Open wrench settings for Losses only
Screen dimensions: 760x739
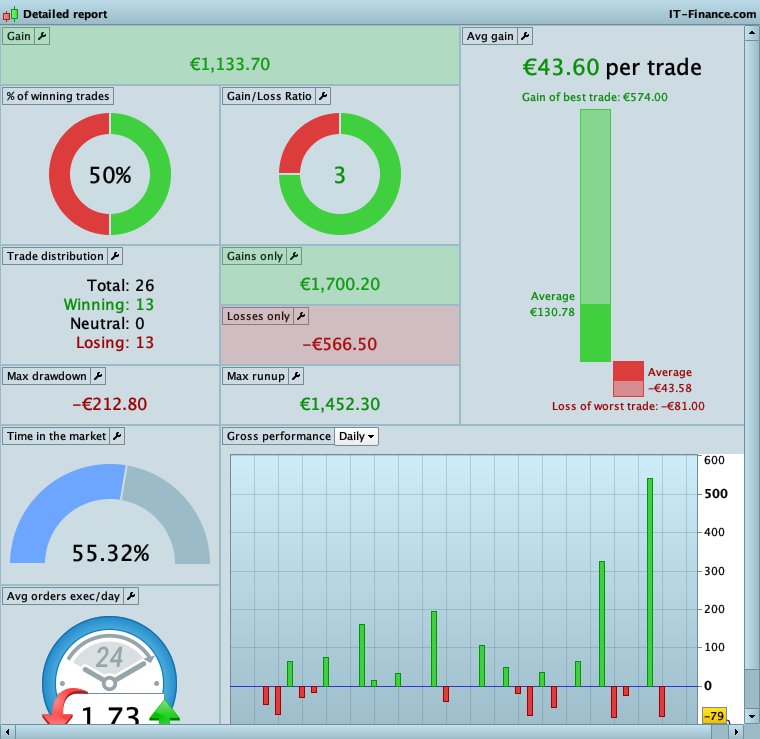coord(301,316)
